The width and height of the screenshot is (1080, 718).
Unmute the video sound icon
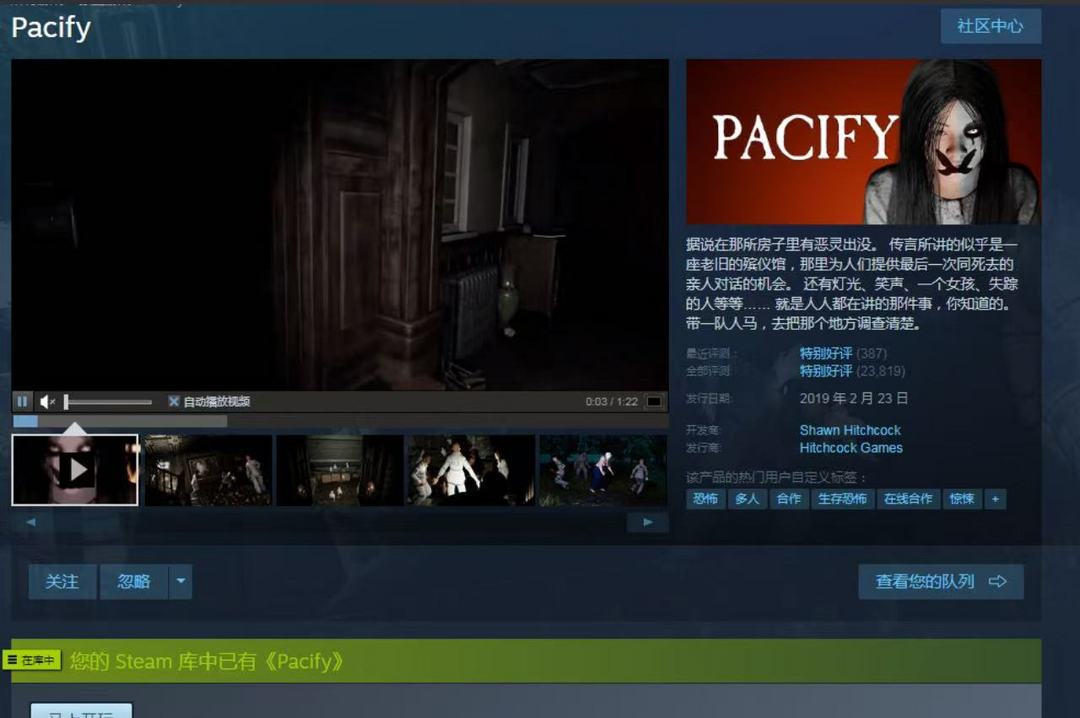47,402
